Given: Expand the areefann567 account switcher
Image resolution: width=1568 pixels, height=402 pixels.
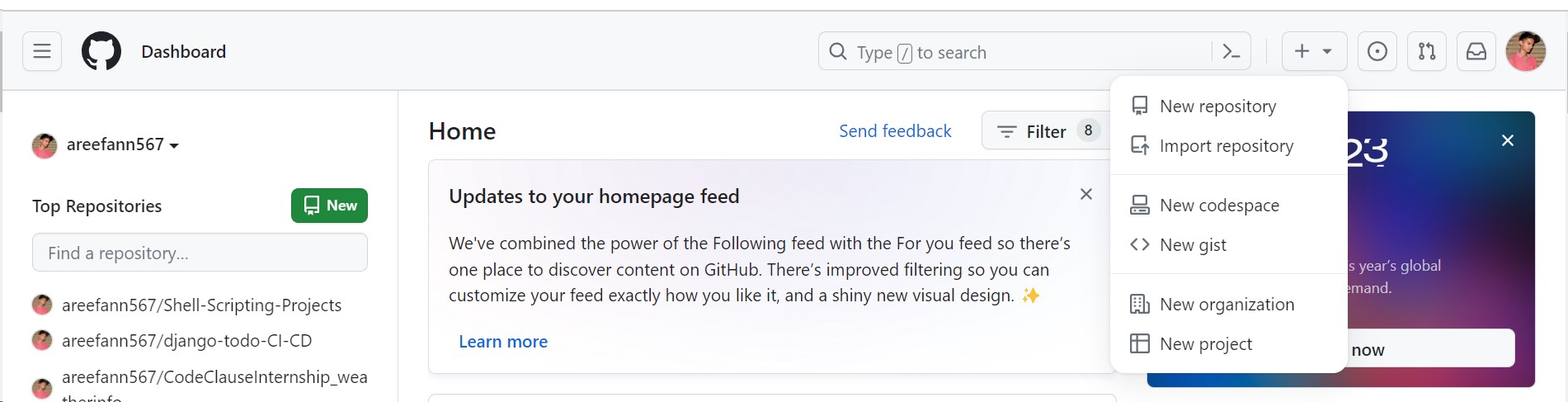Looking at the screenshot, I should point(106,144).
